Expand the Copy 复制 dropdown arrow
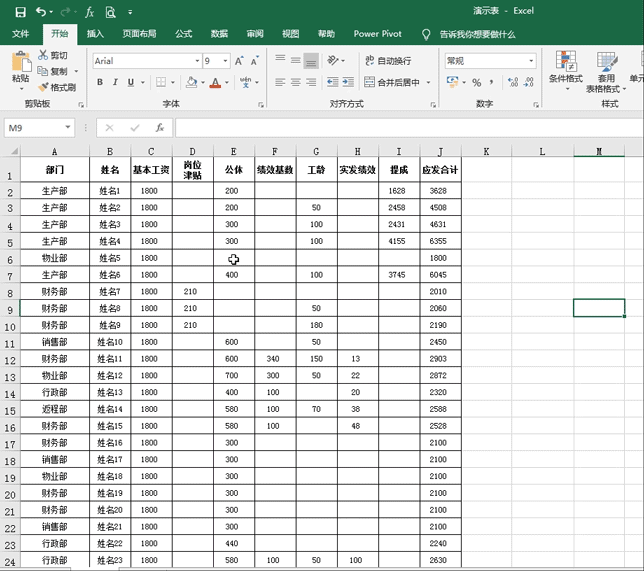Viewport: 644px width, 571px height. point(76,71)
